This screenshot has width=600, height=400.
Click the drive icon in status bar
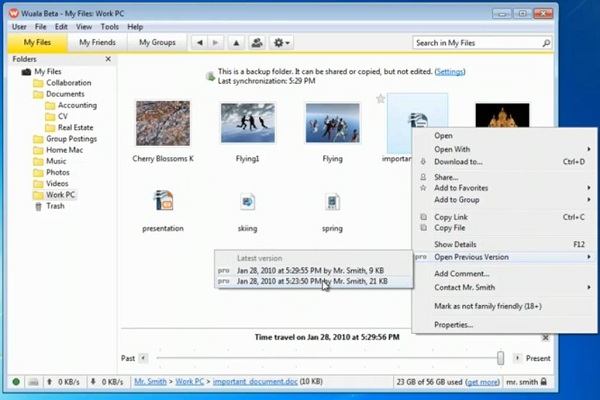(34, 382)
